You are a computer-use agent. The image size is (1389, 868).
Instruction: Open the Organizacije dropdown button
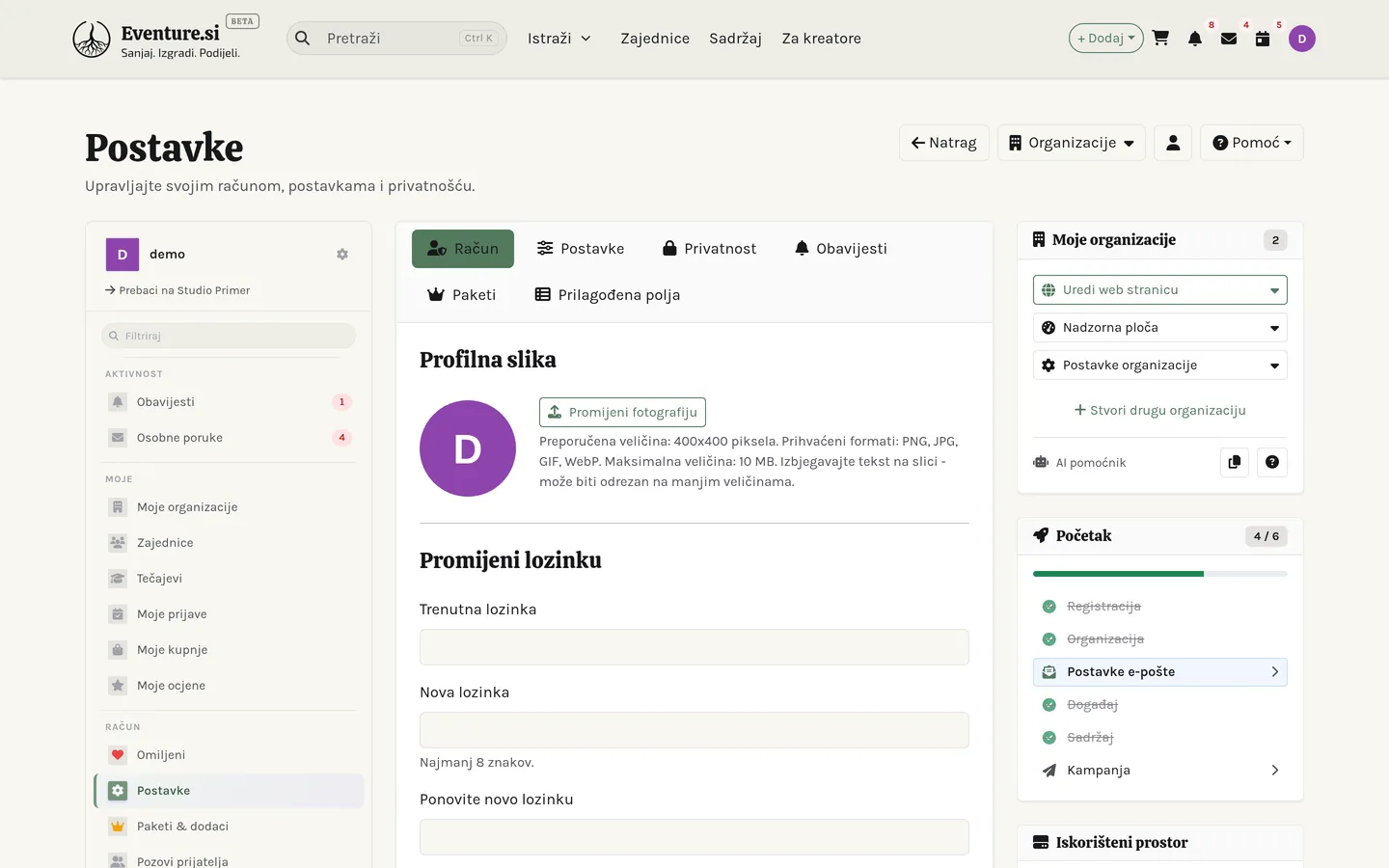(1072, 143)
